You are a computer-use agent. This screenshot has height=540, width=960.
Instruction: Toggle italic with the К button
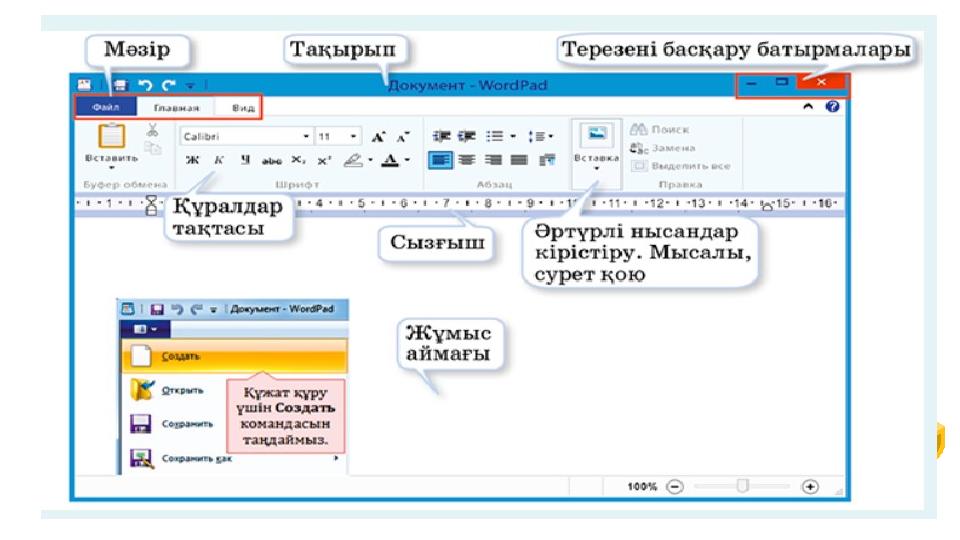coord(219,160)
